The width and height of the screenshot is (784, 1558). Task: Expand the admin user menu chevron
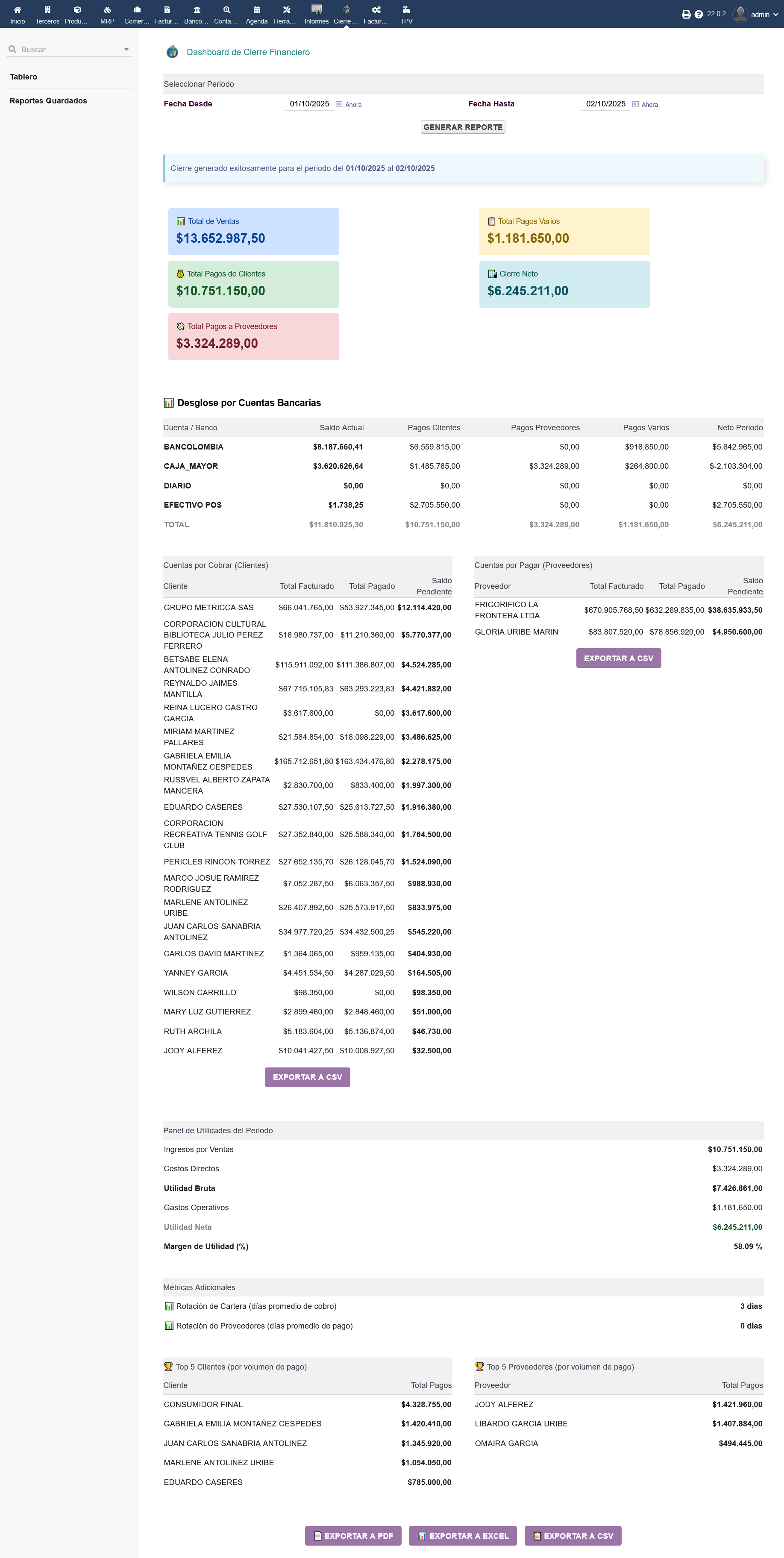pyautogui.click(x=775, y=15)
